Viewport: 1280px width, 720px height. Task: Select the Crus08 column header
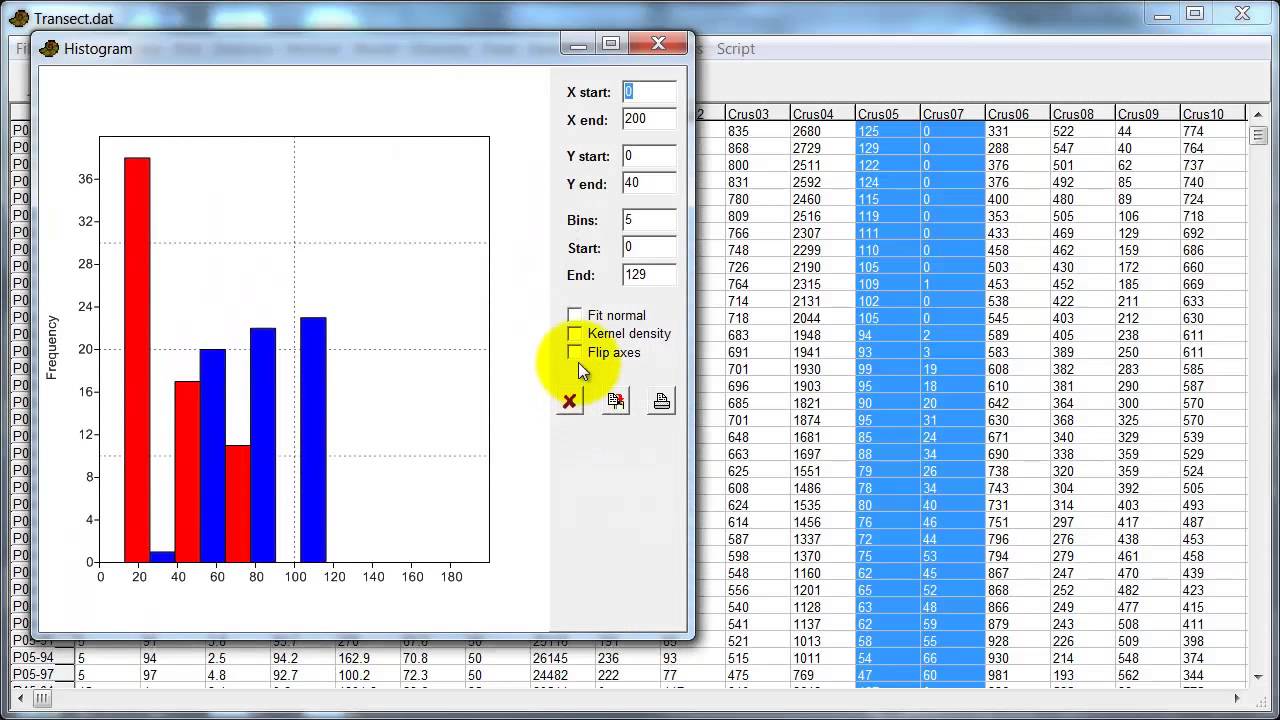coord(1083,114)
